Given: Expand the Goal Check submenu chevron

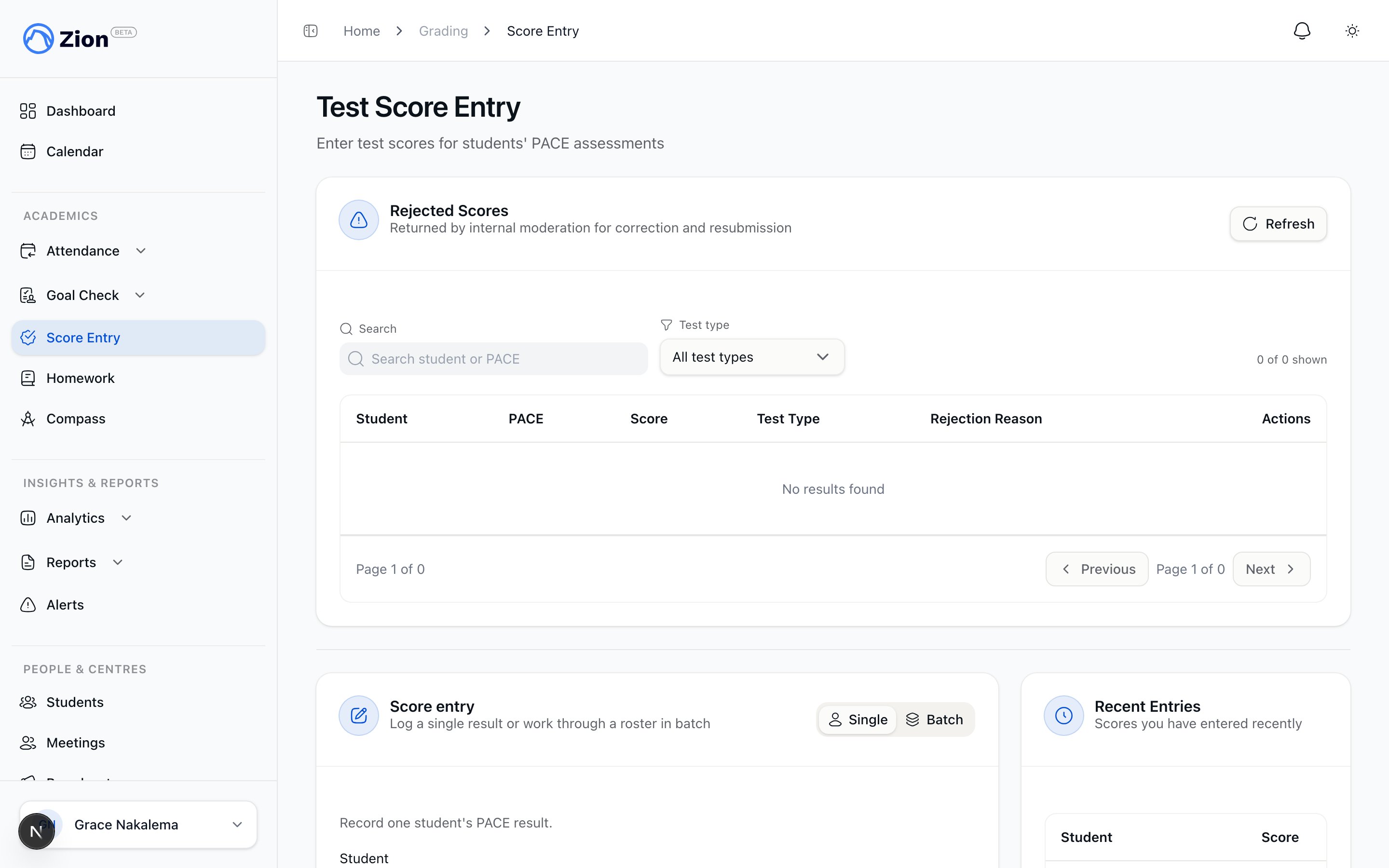Looking at the screenshot, I should coord(139,295).
